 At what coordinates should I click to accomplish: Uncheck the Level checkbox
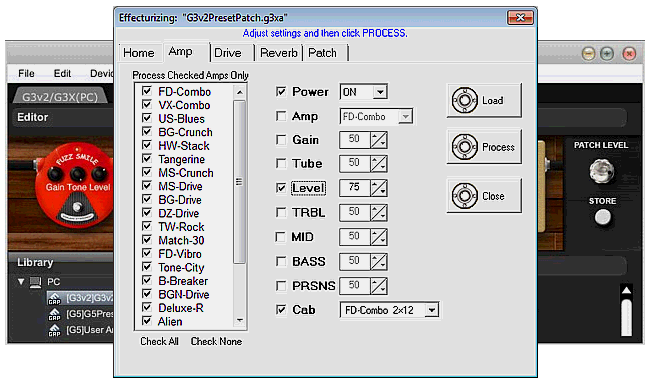281,188
